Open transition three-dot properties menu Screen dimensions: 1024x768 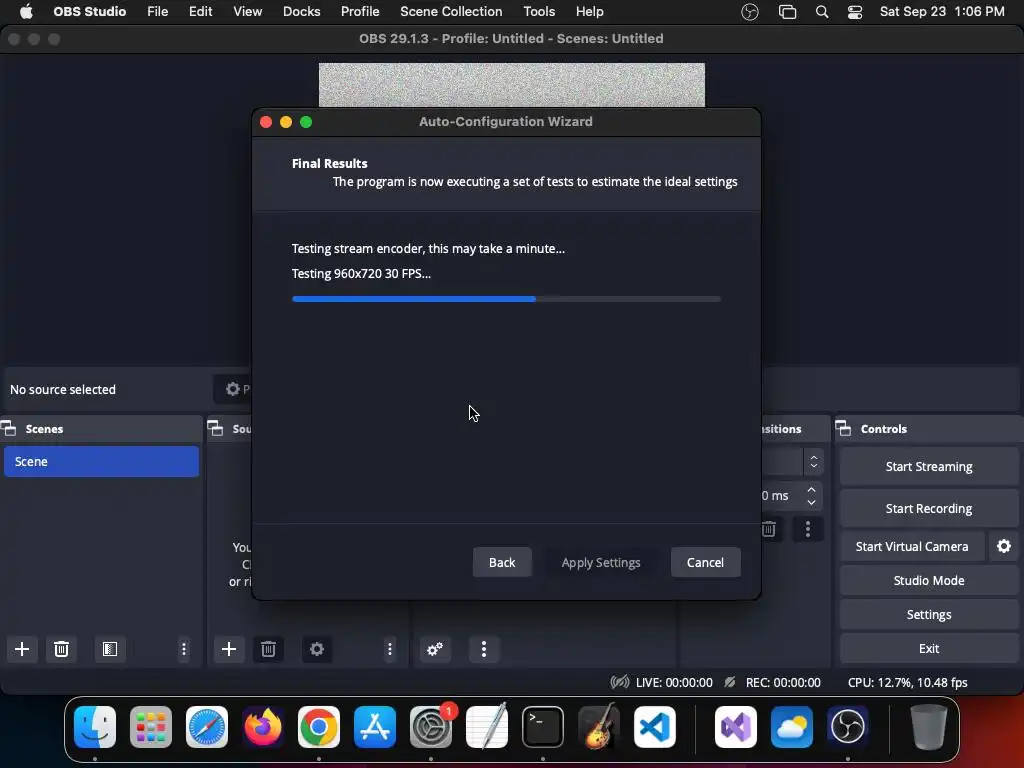tap(808, 528)
